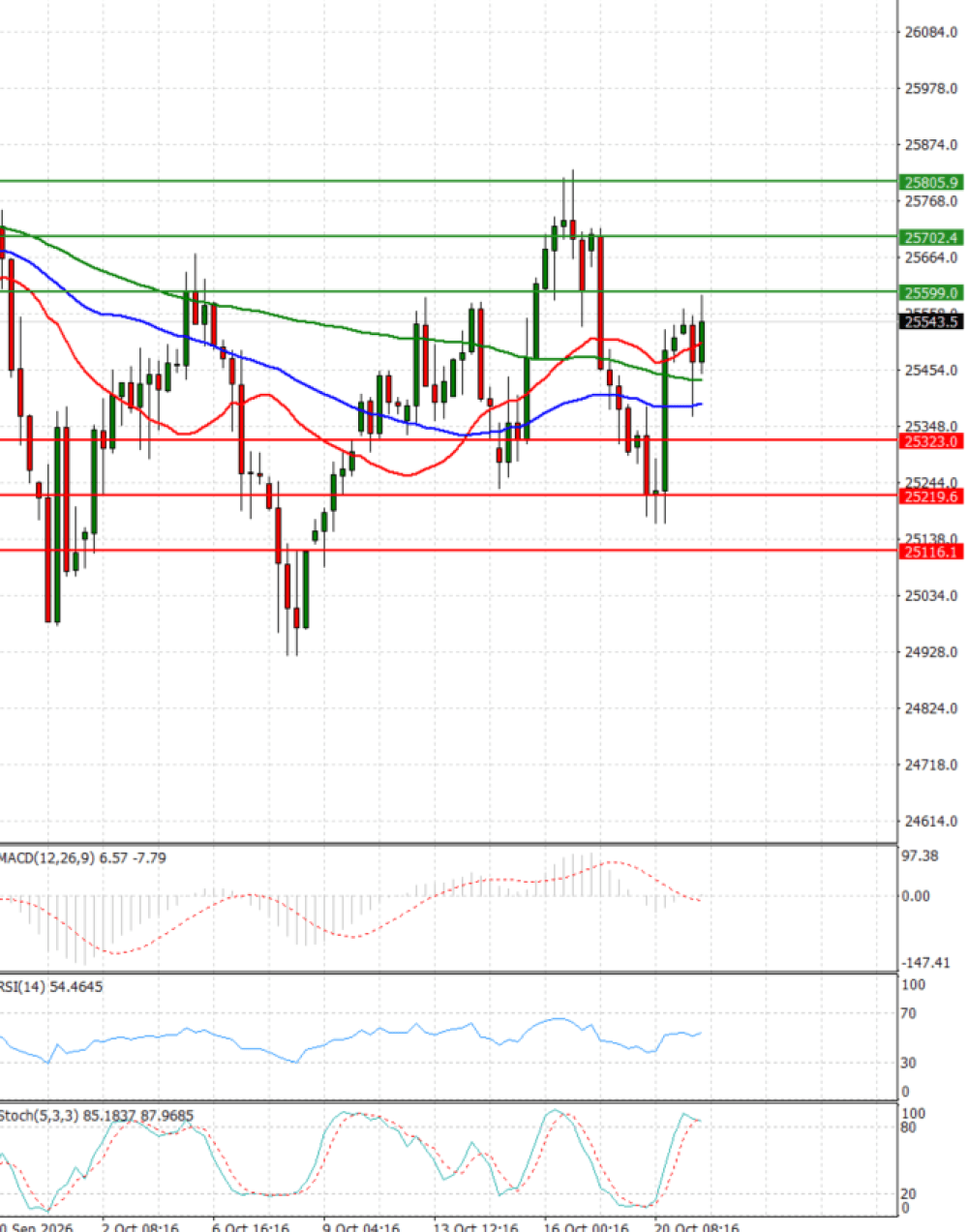Select the green level label 25599.0

[x=931, y=292]
